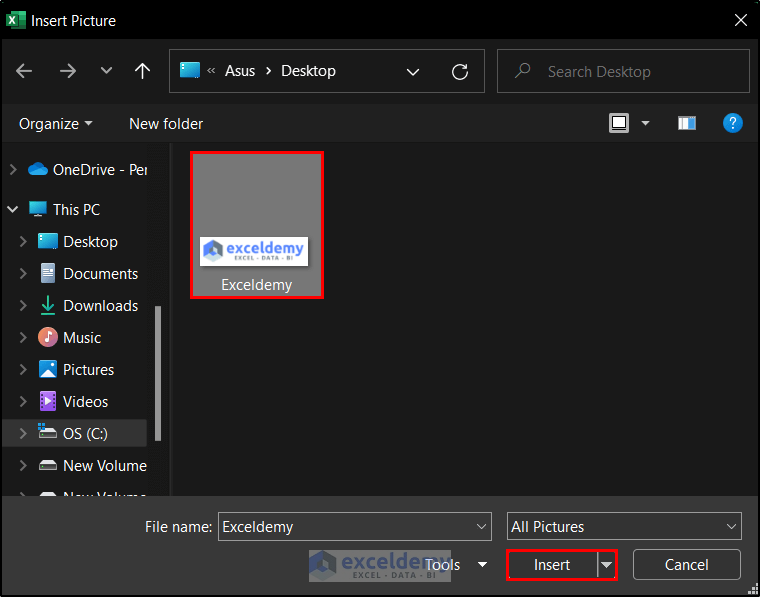Click the Forward navigation arrow

[x=67, y=71]
